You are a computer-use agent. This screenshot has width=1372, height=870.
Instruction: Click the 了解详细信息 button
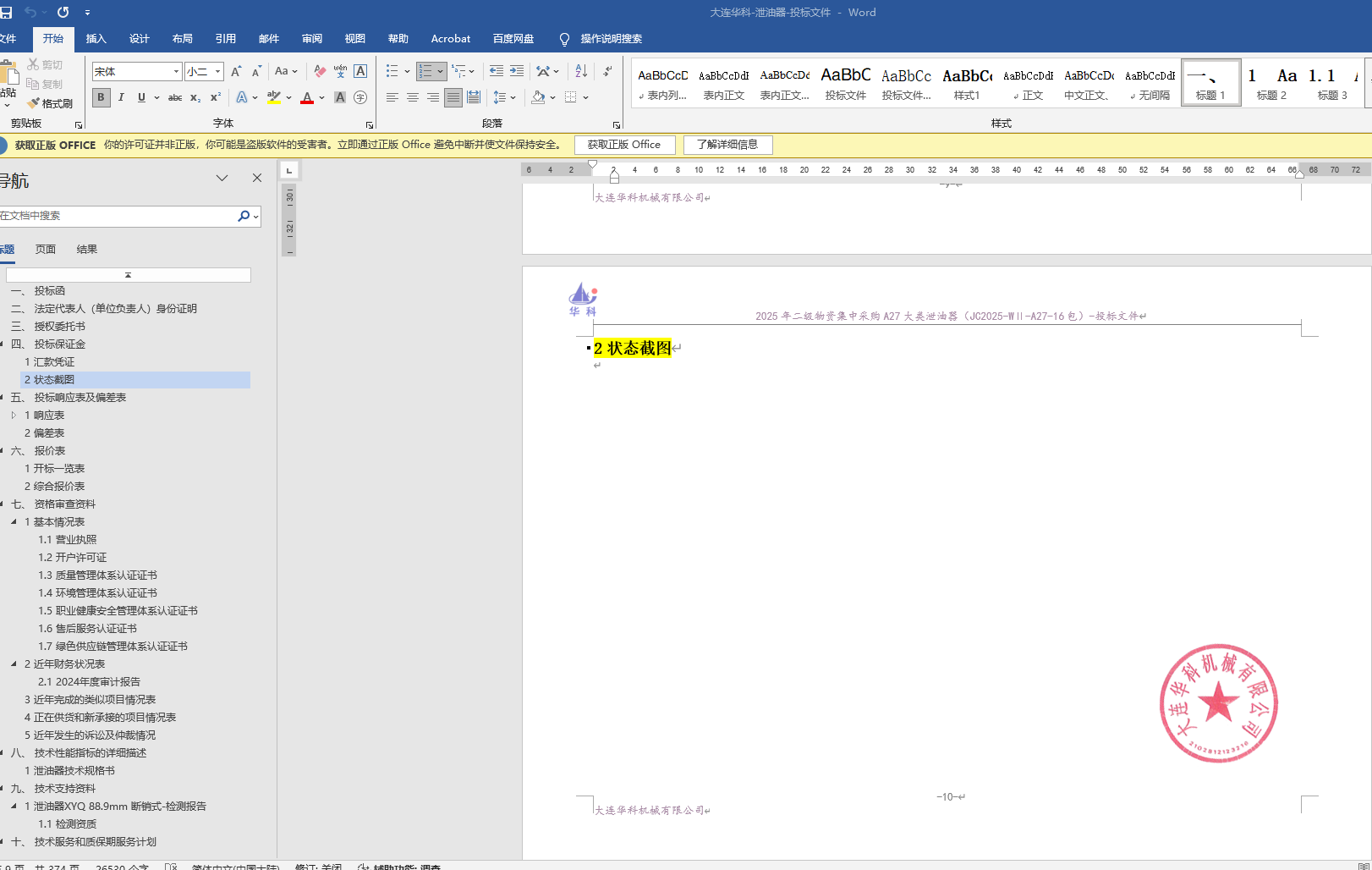(x=727, y=145)
